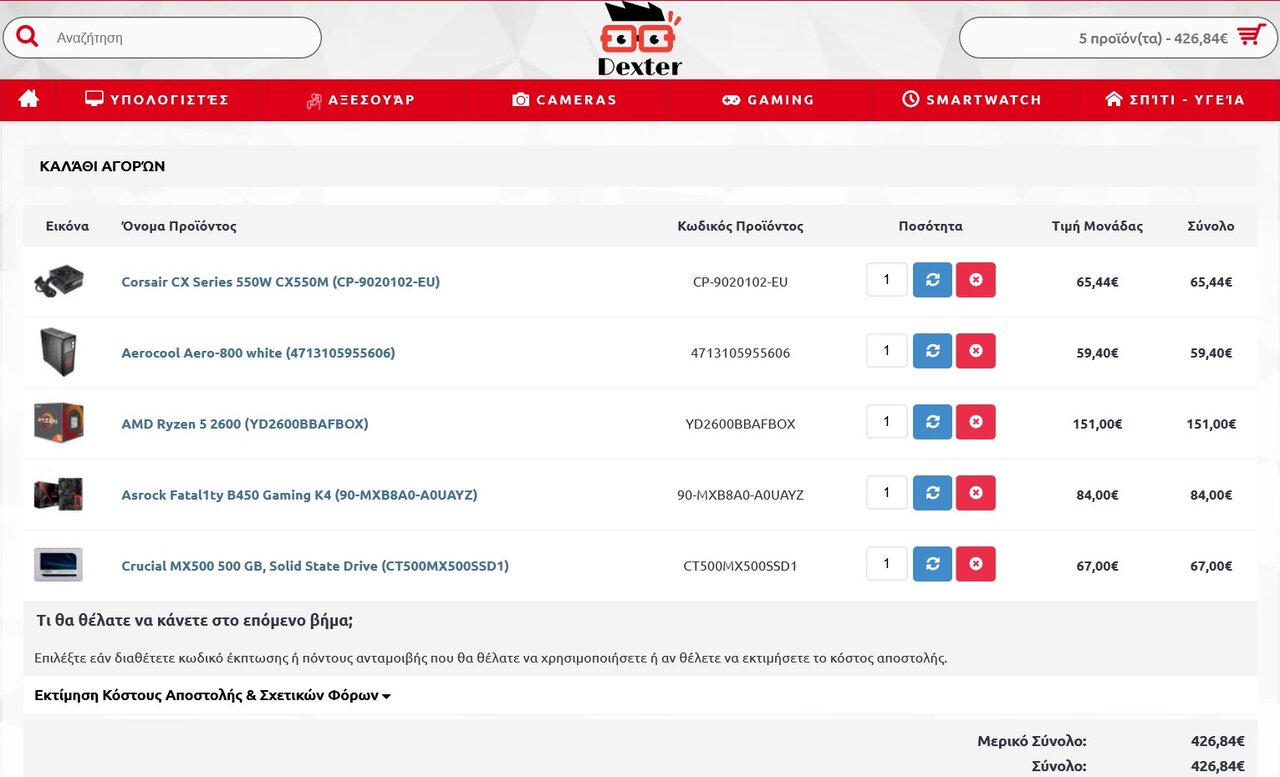Viewport: 1280px width, 777px height.
Task: Click Κωδικός Προϊόντος column header
Action: point(740,226)
